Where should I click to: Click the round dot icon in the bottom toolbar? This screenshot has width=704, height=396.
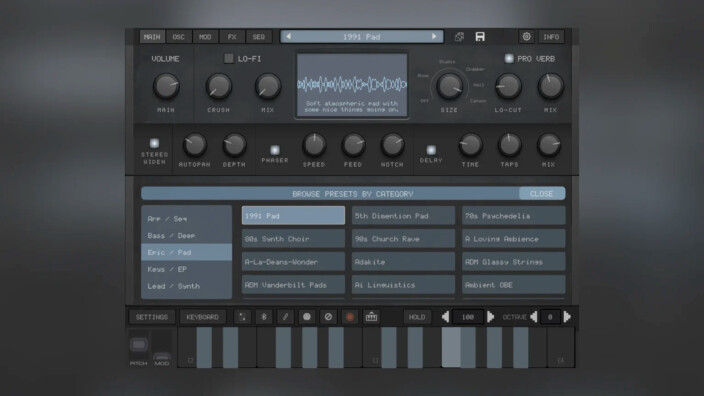tap(307, 317)
